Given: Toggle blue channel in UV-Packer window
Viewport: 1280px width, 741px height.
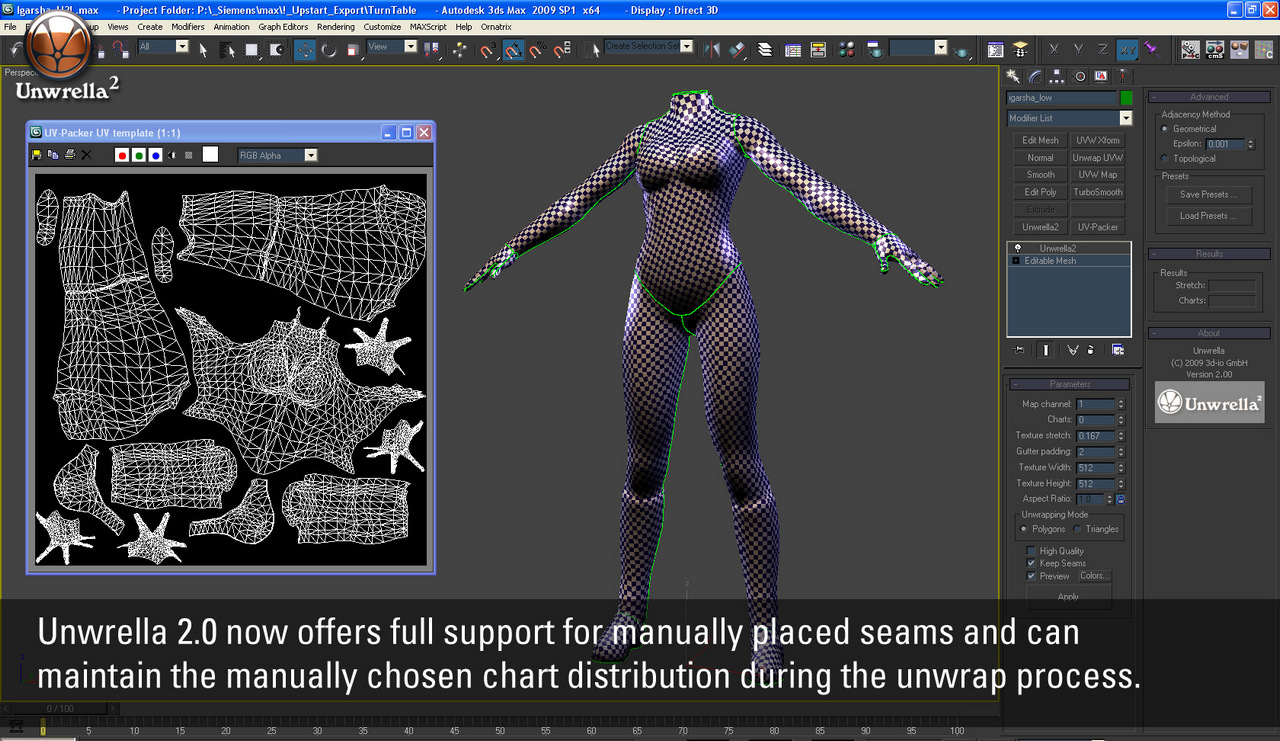Looking at the screenshot, I should 156,155.
